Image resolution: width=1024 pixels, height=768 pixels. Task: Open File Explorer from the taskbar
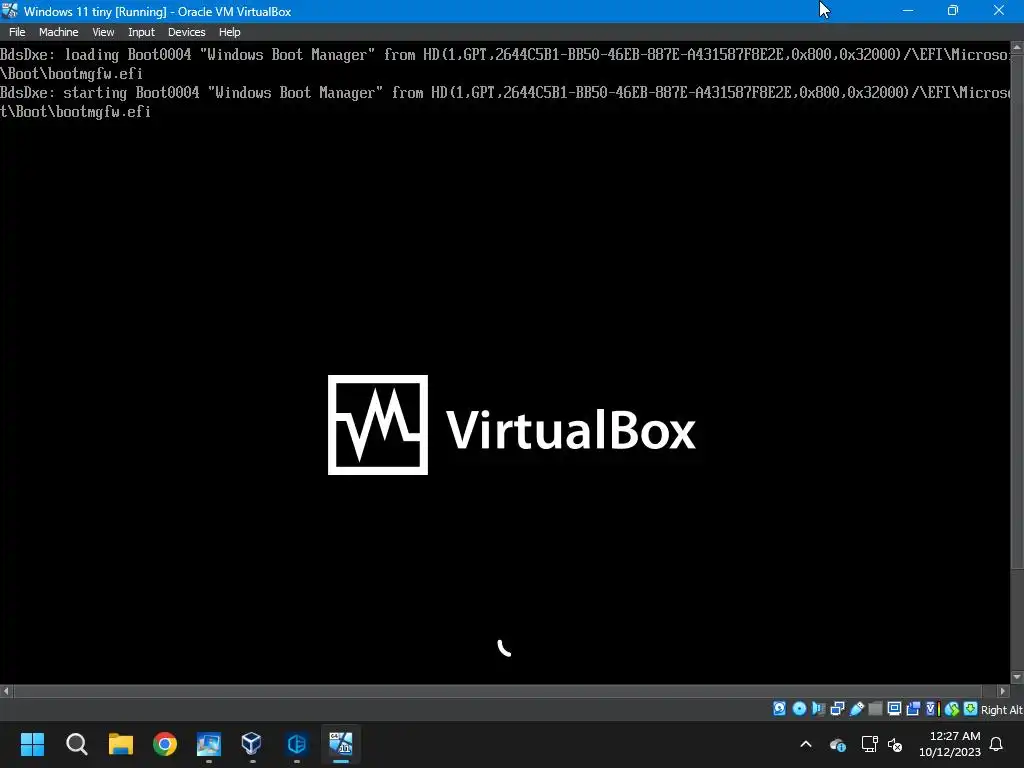coord(121,744)
